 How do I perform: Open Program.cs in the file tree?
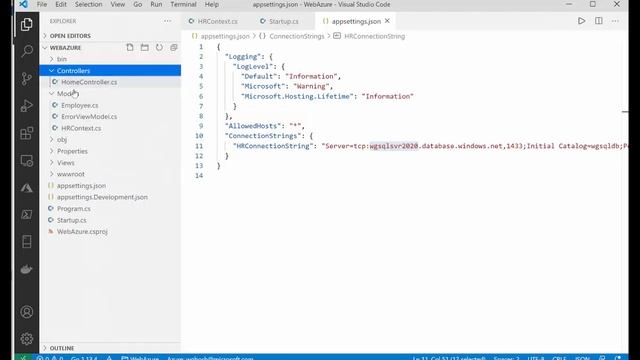click(x=73, y=209)
